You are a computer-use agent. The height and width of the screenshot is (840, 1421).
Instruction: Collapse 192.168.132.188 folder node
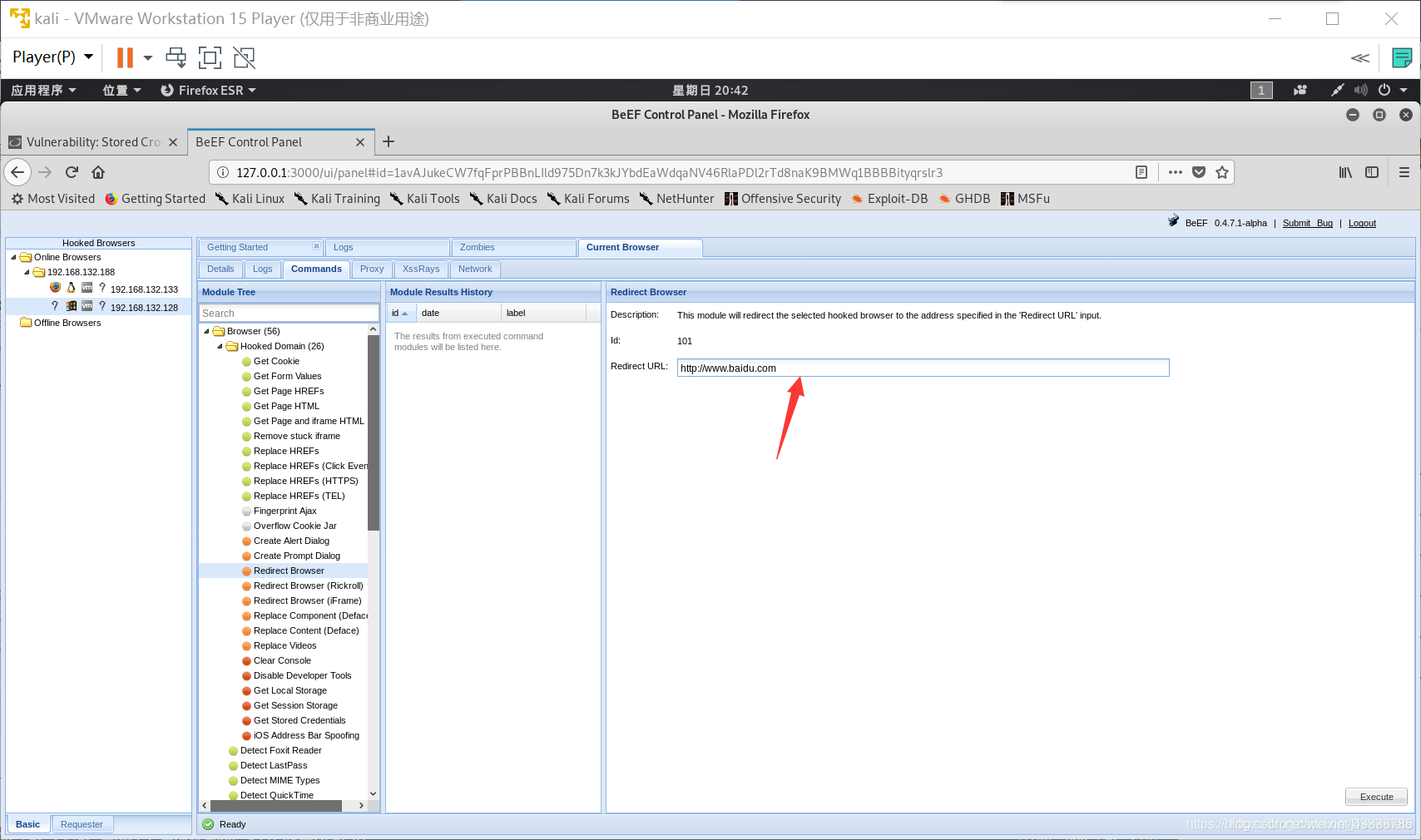coord(27,272)
